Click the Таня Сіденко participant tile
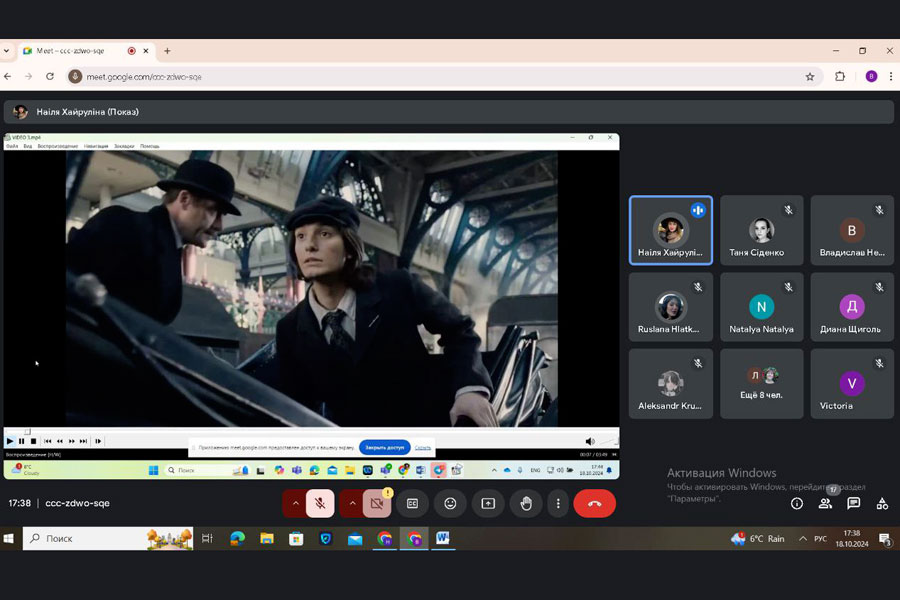The height and width of the screenshot is (600, 900). 761,230
